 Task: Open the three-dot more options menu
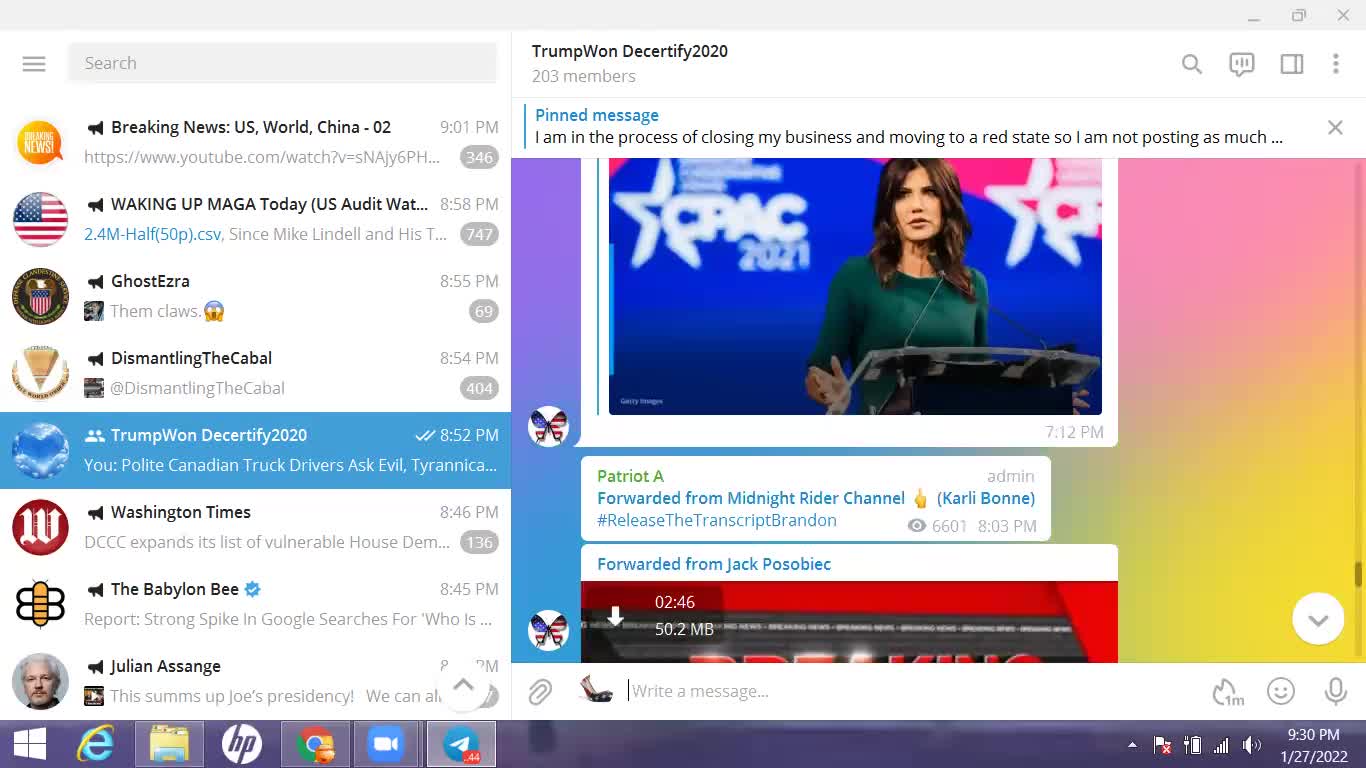point(1335,64)
